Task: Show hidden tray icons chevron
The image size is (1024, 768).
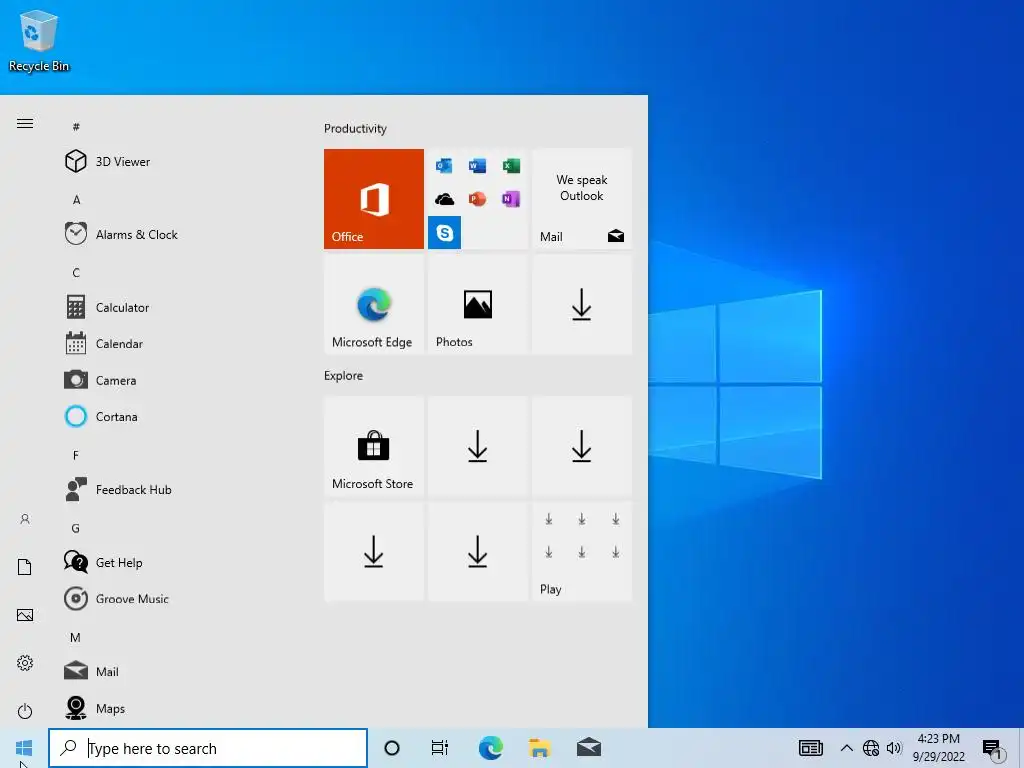Action: 846,748
